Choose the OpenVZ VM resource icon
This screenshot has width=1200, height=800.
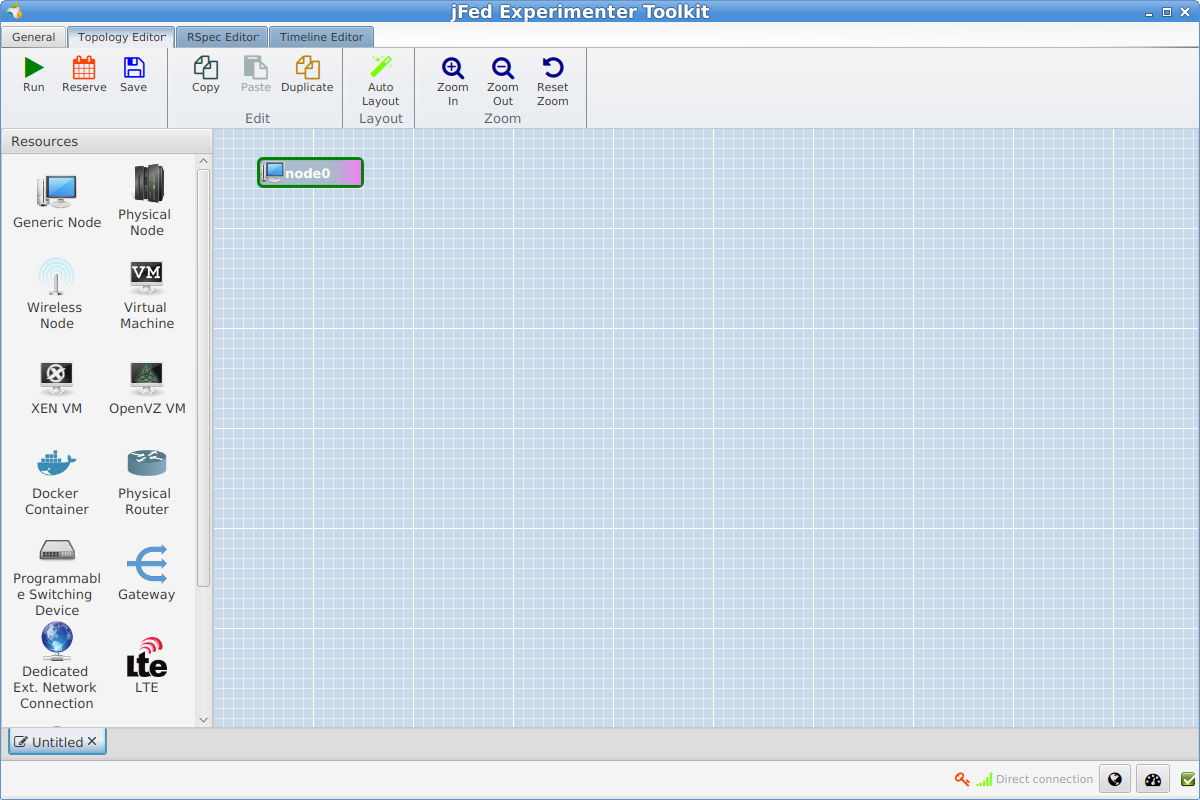pyautogui.click(x=147, y=377)
